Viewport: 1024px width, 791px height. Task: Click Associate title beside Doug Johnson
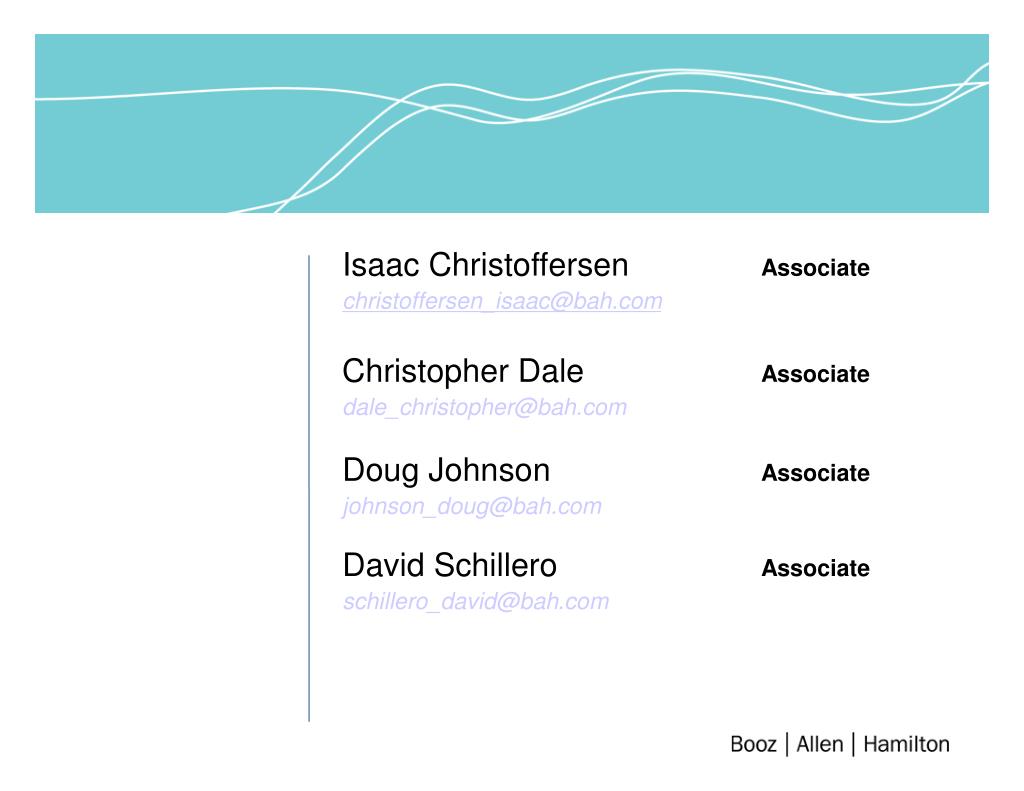815,473
